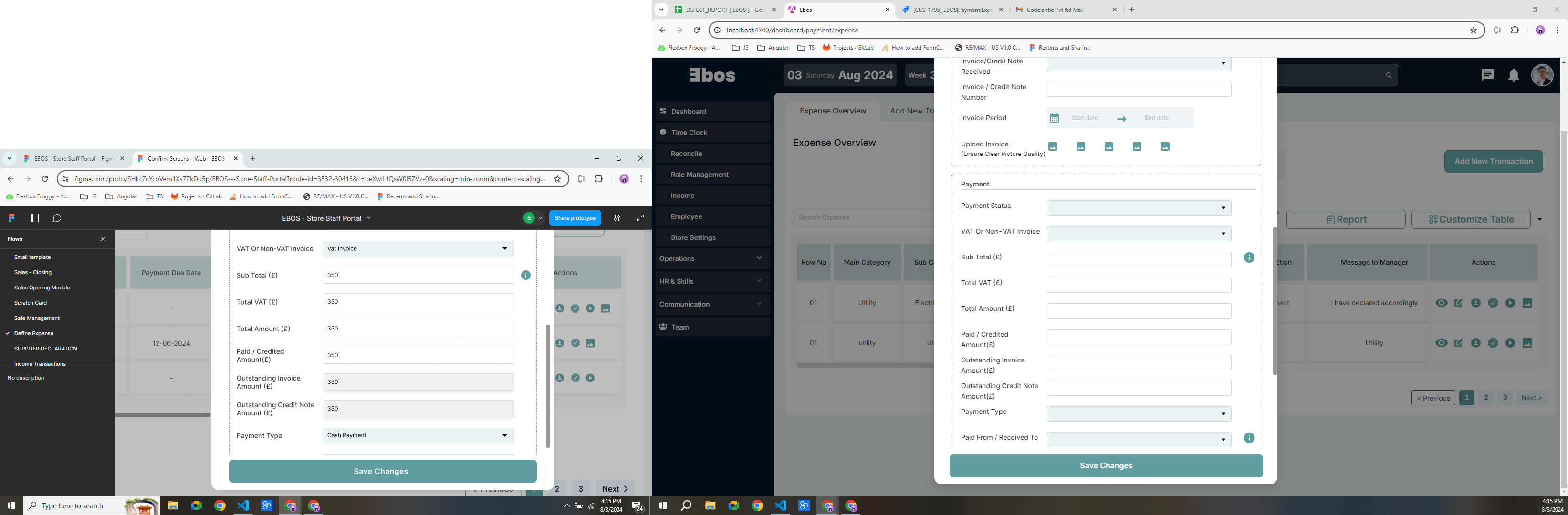This screenshot has height=515, width=1568.
Task: Click image icon in 'I have declared accordingly' row
Action: click(1527, 303)
